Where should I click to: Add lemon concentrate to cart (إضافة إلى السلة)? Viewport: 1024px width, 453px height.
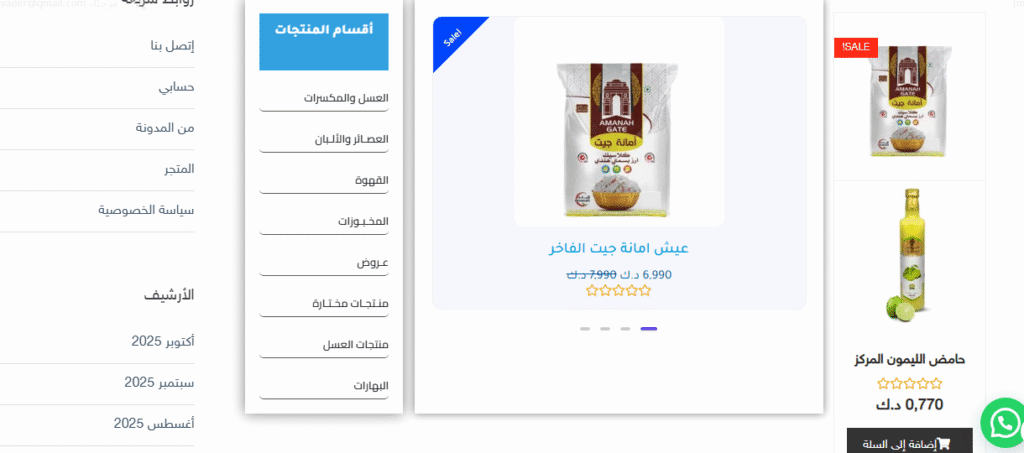click(910, 444)
